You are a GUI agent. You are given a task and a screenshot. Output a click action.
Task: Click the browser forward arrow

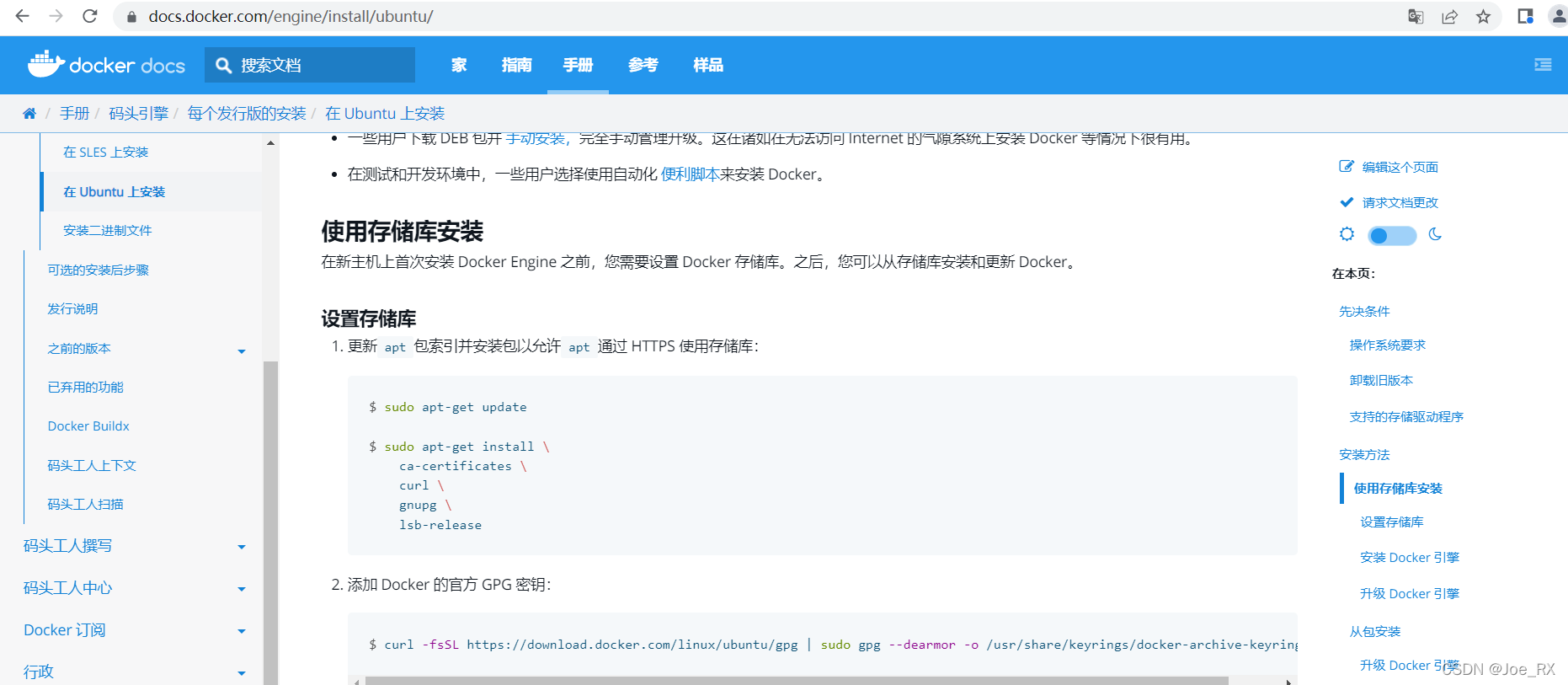(x=56, y=16)
